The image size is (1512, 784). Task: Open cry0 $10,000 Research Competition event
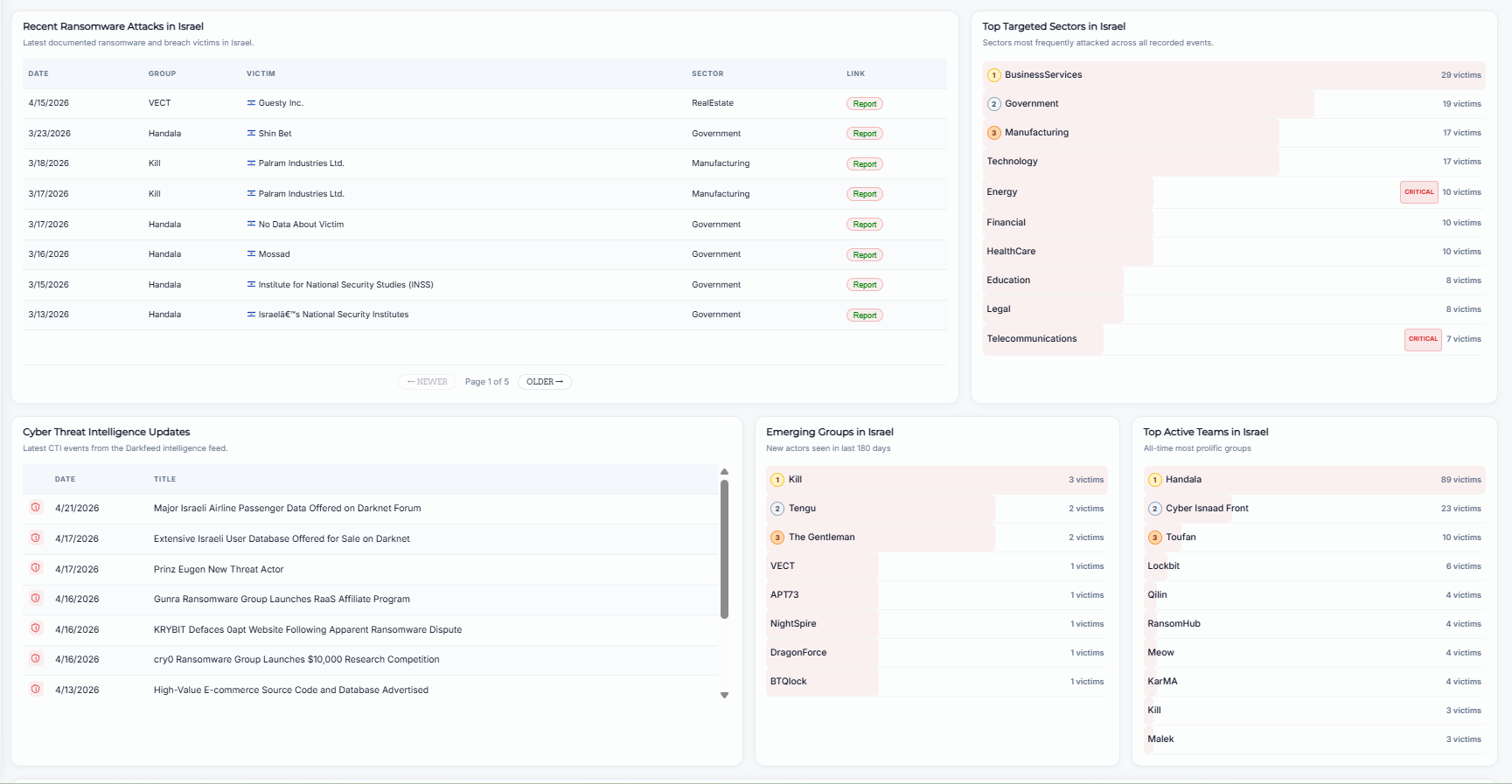click(x=296, y=659)
